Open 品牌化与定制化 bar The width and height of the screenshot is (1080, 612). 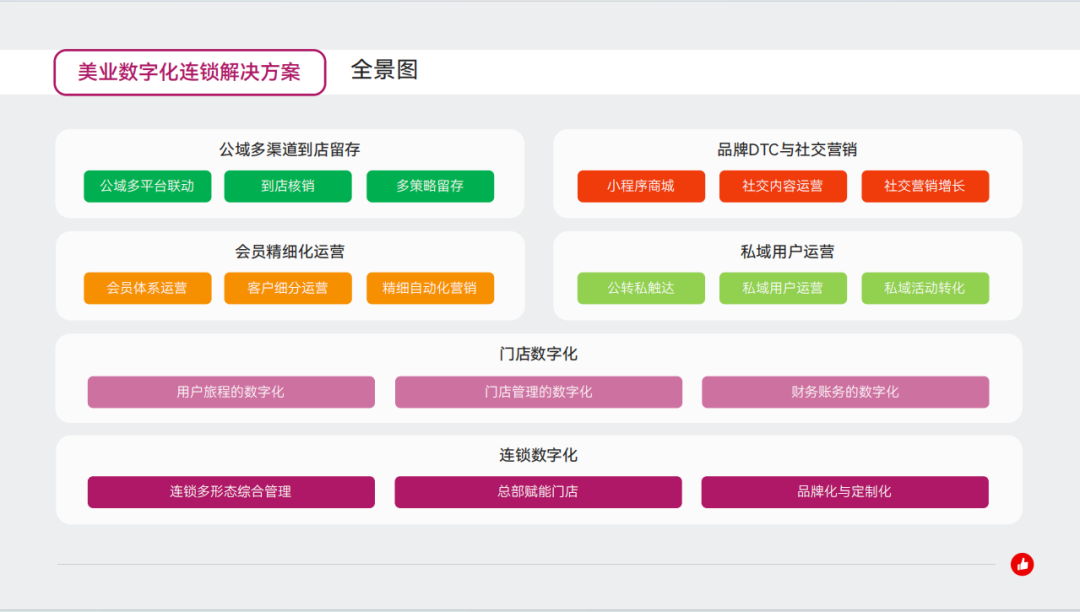coord(845,492)
